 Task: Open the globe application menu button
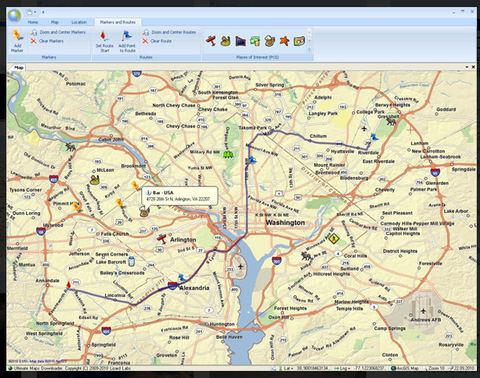point(14,15)
